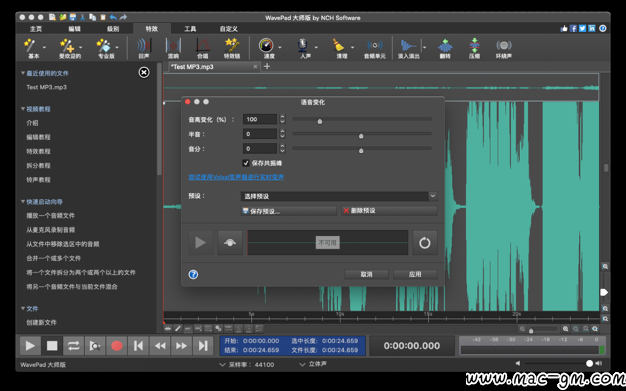This screenshot has height=391, width=626.
Task: Apply the 回声 echo effect
Action: tap(143, 48)
